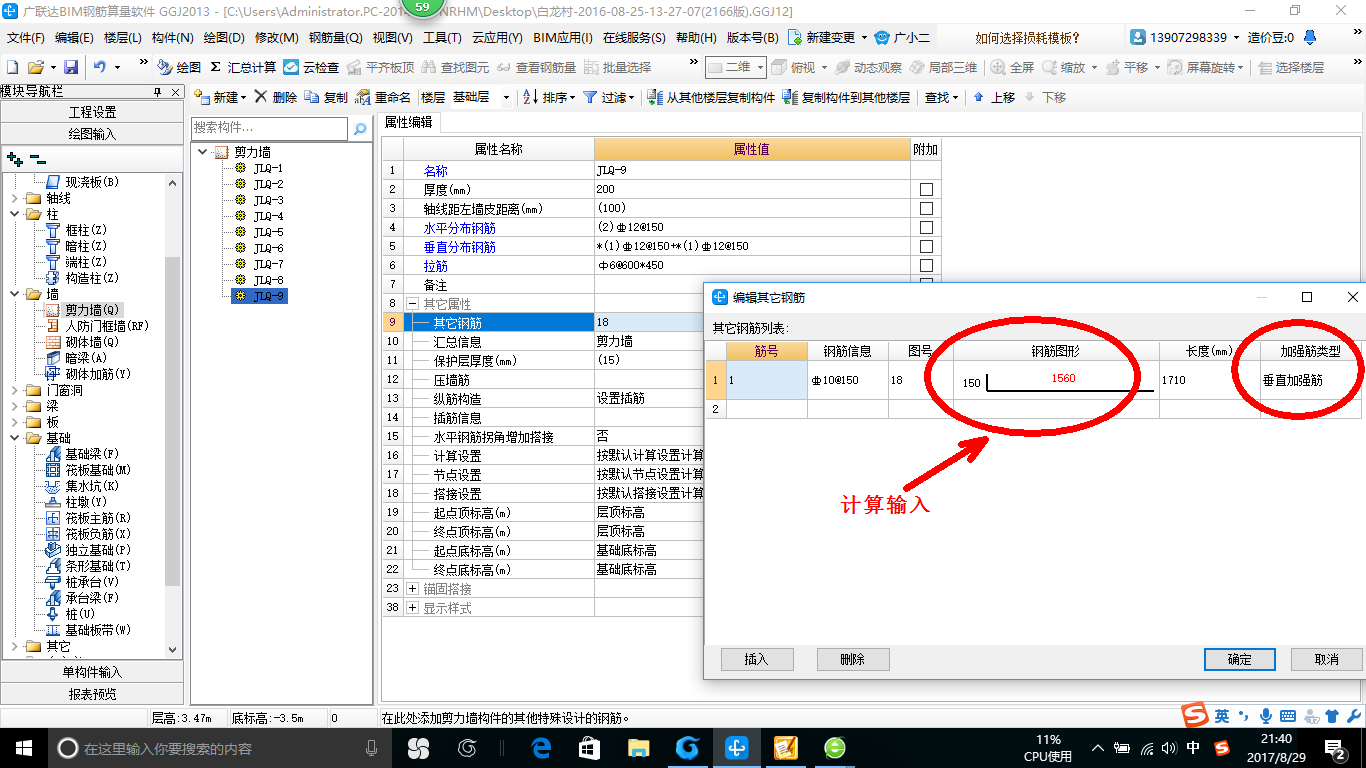Viewport: 1366px width, 768px height.
Task: Click the collapse-all minus icon in navigator
Action: (x=37, y=159)
